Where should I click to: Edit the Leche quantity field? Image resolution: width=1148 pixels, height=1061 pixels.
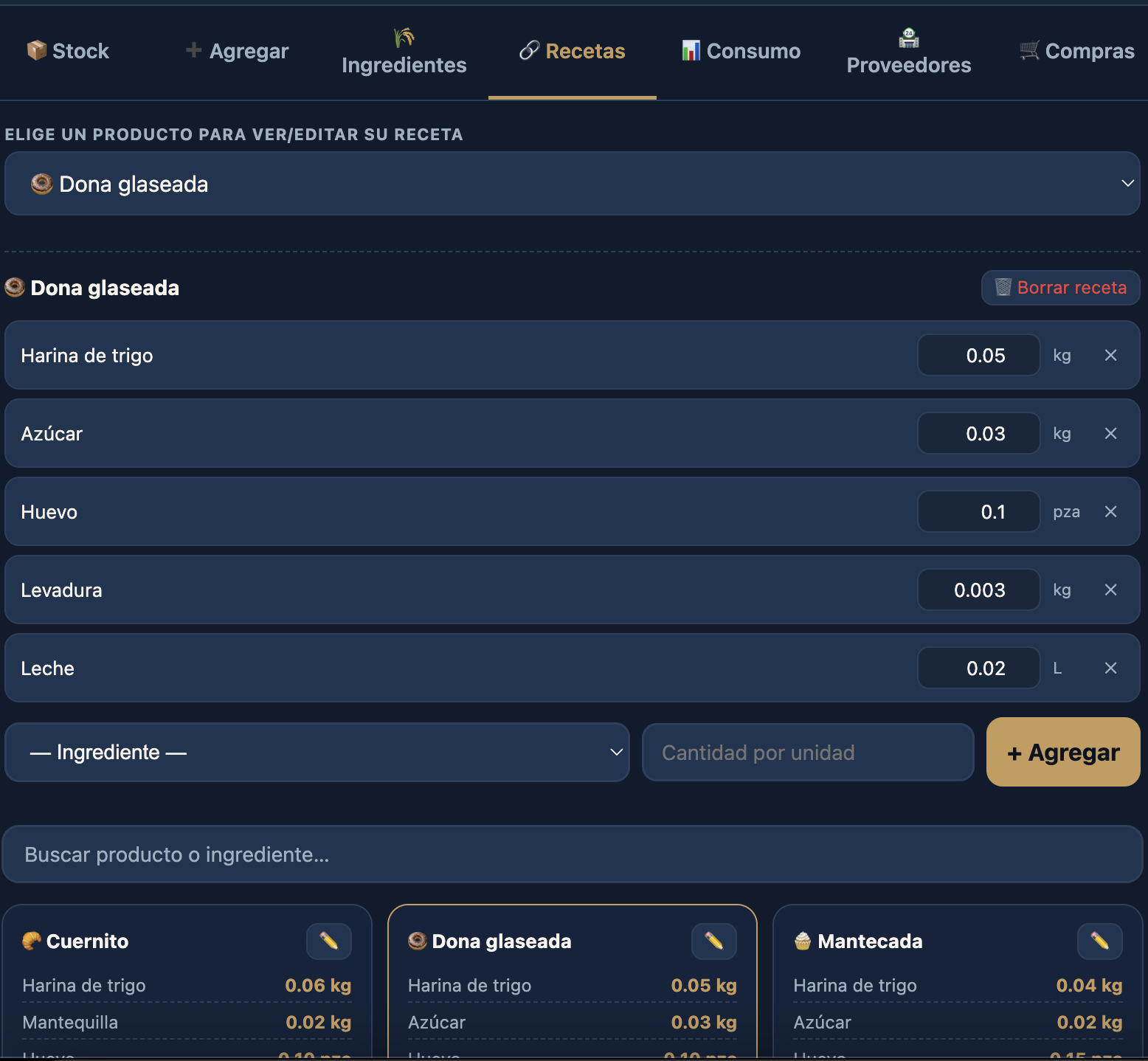(979, 668)
